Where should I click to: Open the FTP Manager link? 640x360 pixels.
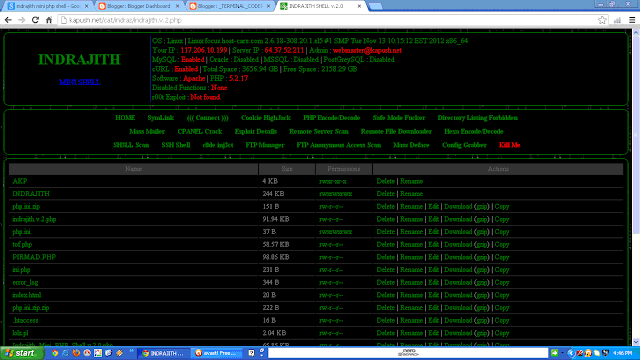click(265, 145)
